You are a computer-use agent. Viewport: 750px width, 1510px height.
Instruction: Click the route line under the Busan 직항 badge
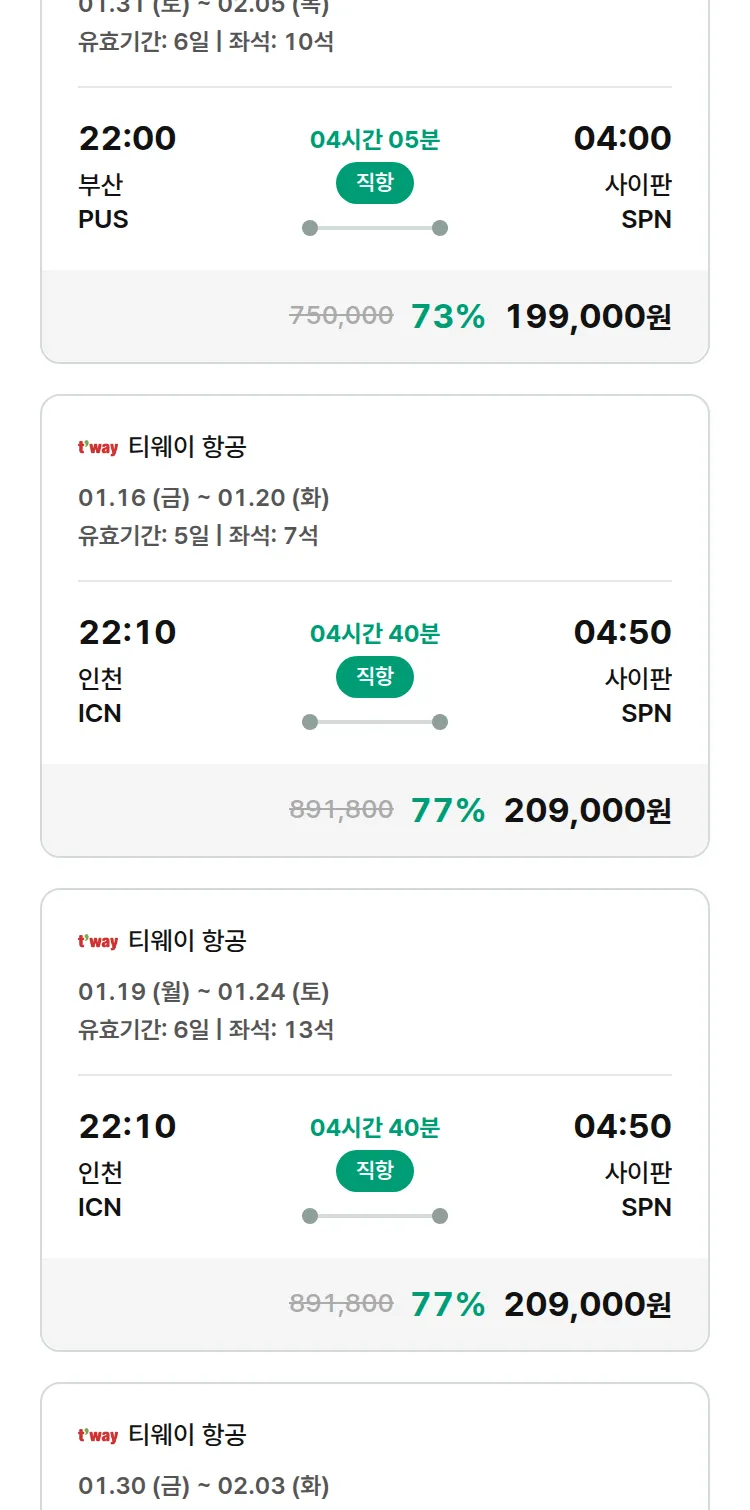(x=374, y=227)
